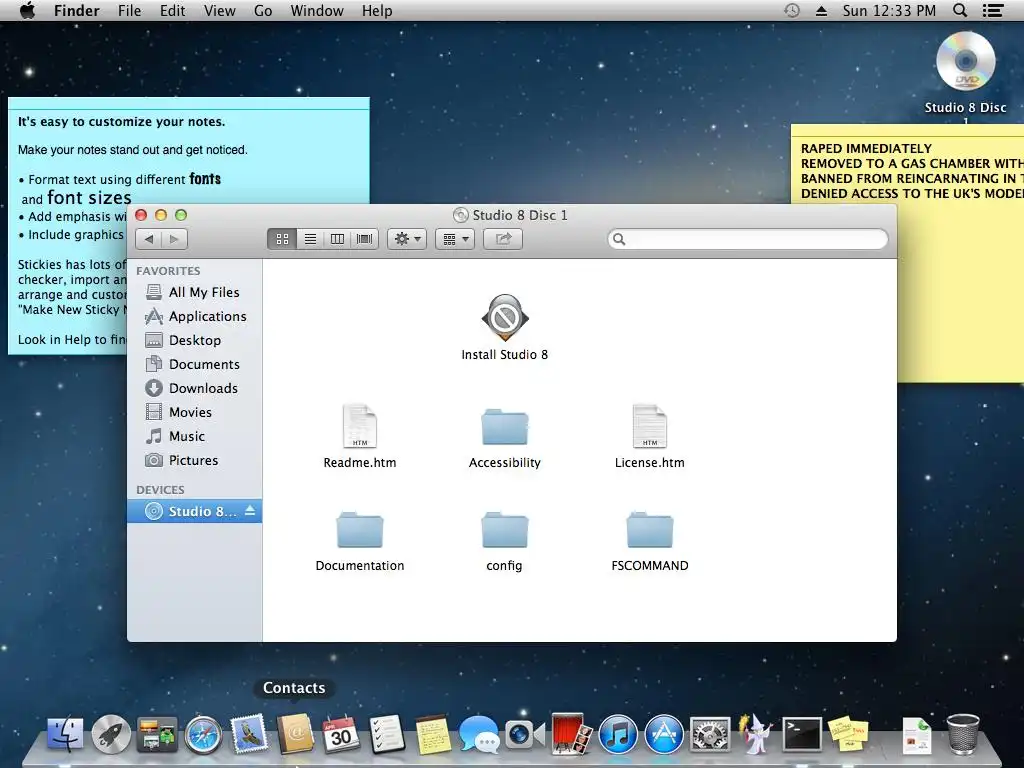Open Messages from the Dock
Viewport: 1024px width, 768px height.
point(479,734)
